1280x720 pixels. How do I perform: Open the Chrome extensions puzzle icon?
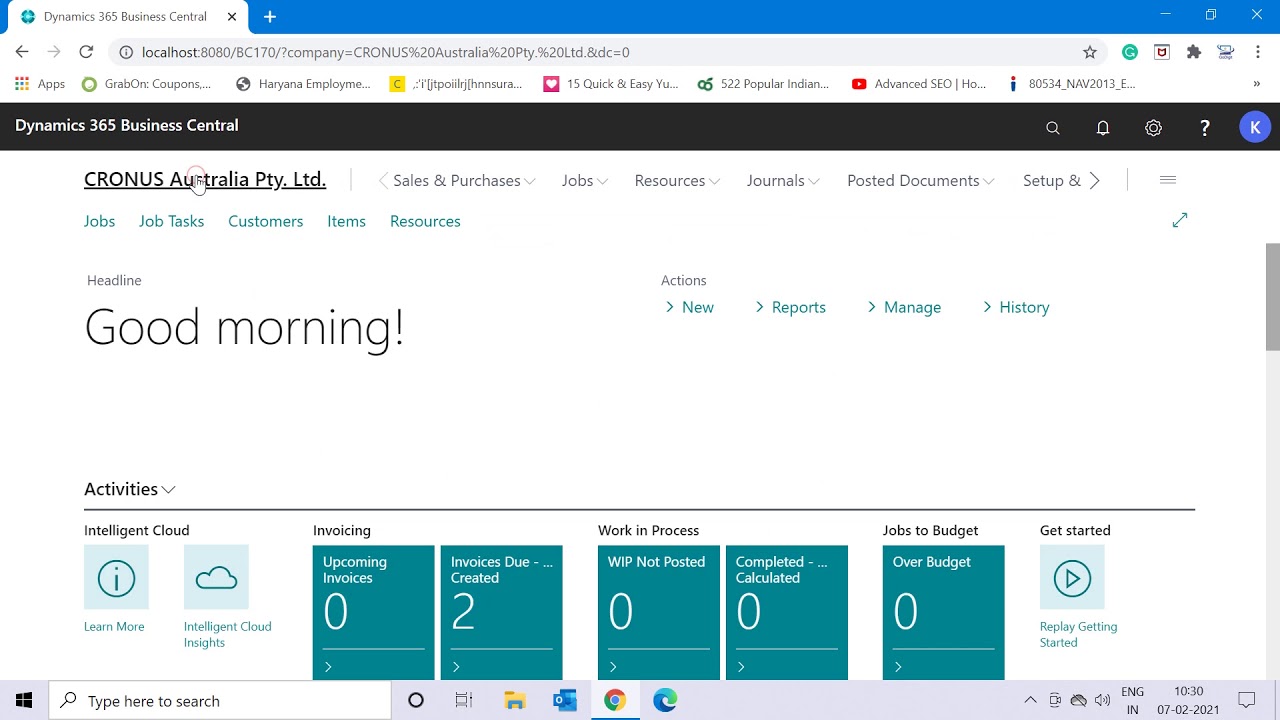[x=1193, y=52]
